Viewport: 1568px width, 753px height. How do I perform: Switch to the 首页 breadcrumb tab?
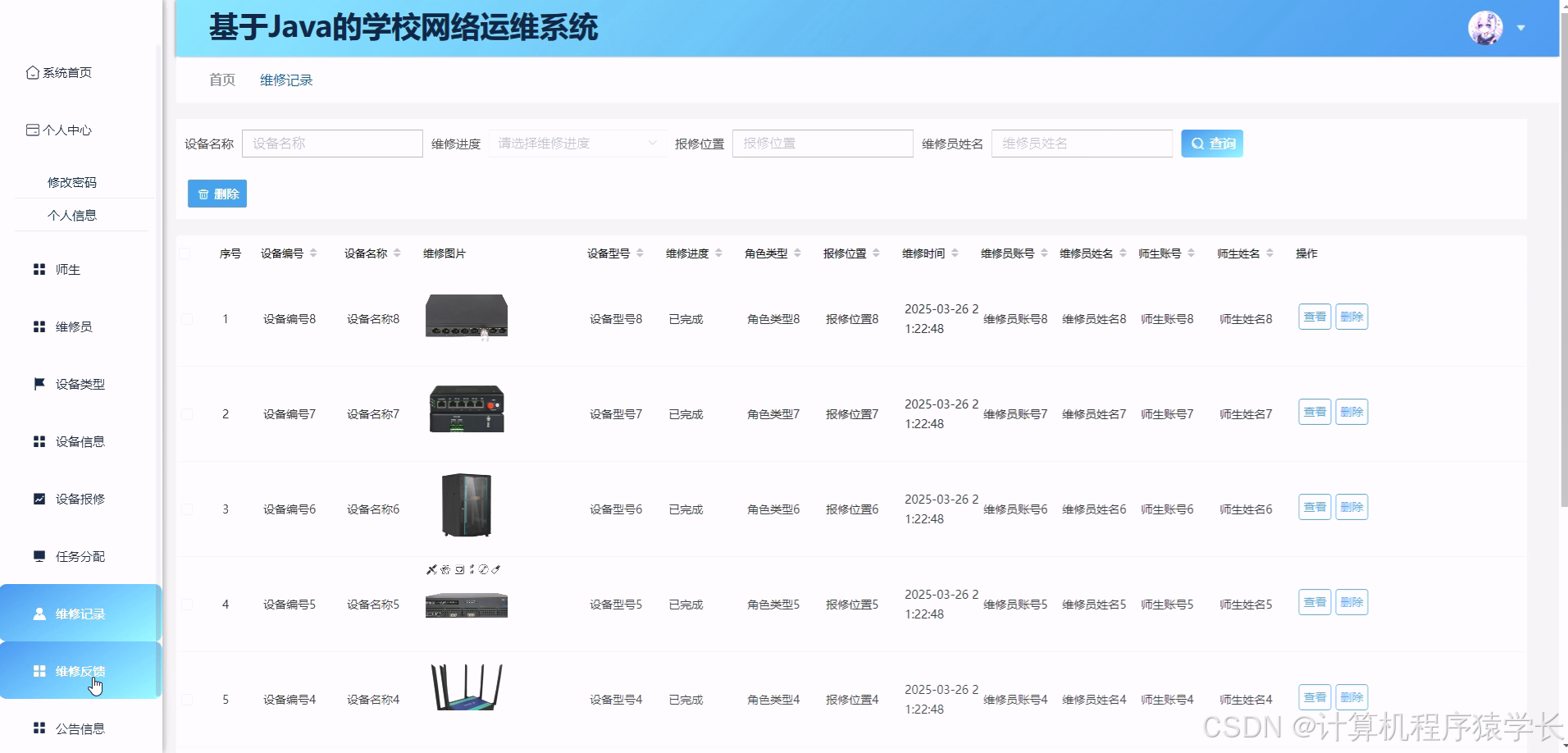coord(221,80)
